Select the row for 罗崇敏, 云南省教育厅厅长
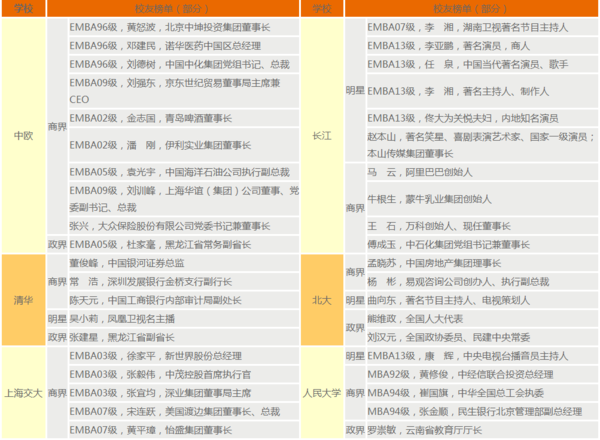 click(x=482, y=430)
